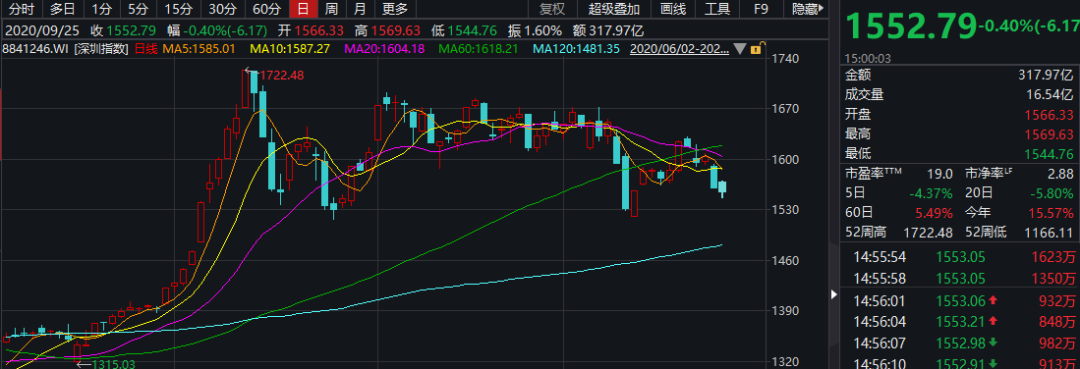The width and height of the screenshot is (1080, 369).
Task: Click the 成交量 16.54亿 row
Action: point(960,94)
